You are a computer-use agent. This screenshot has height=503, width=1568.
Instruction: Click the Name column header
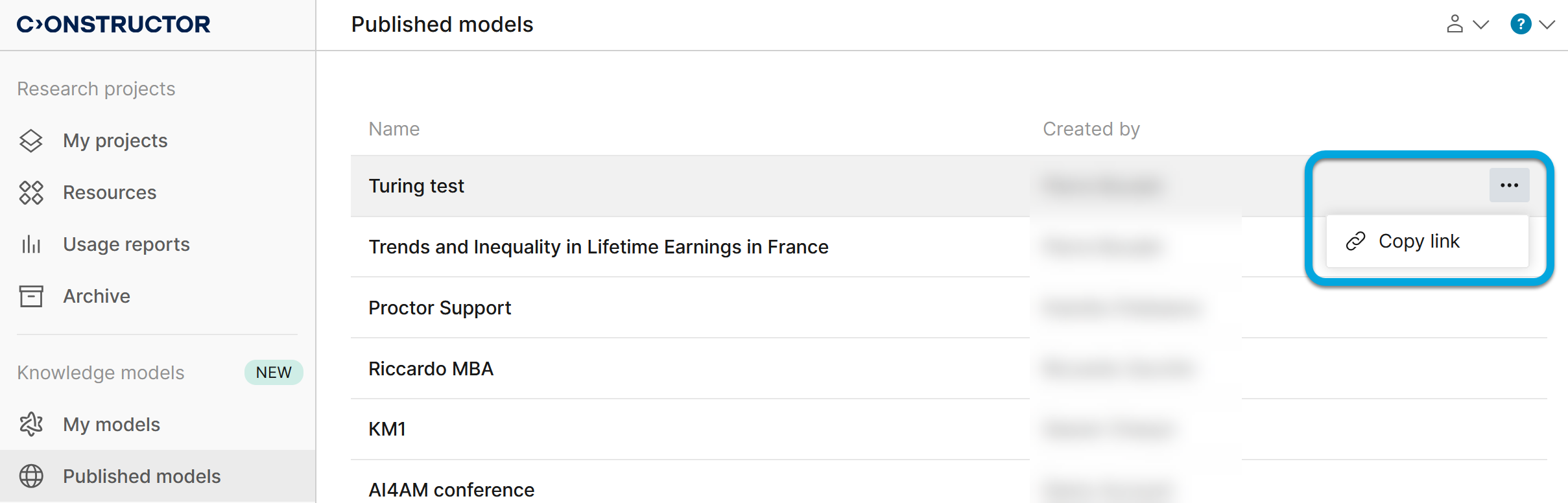pos(394,129)
